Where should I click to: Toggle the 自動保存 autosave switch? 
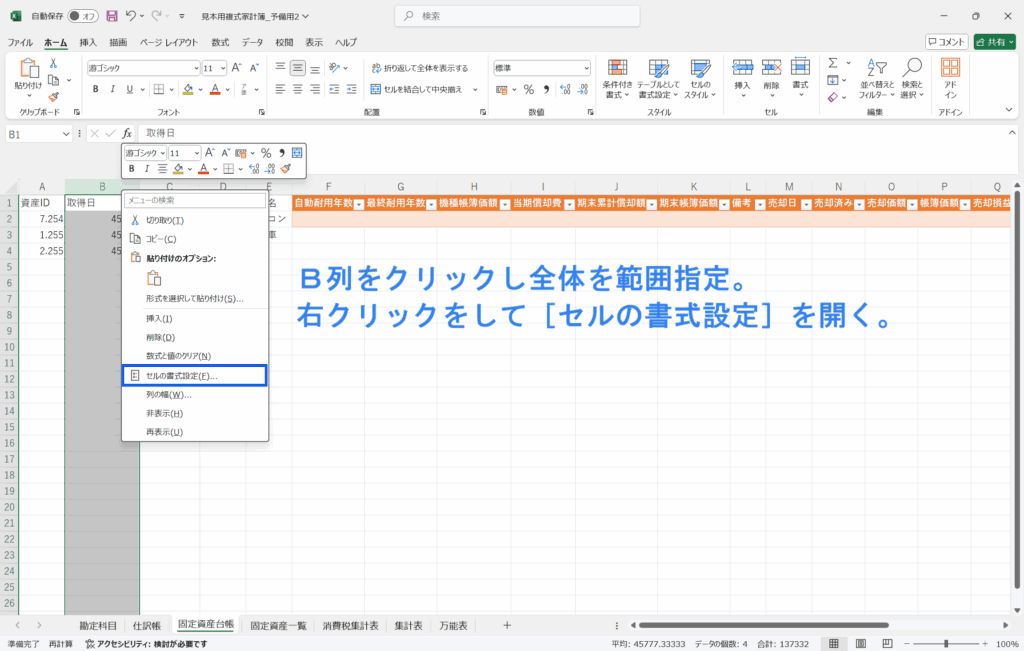click(83, 16)
